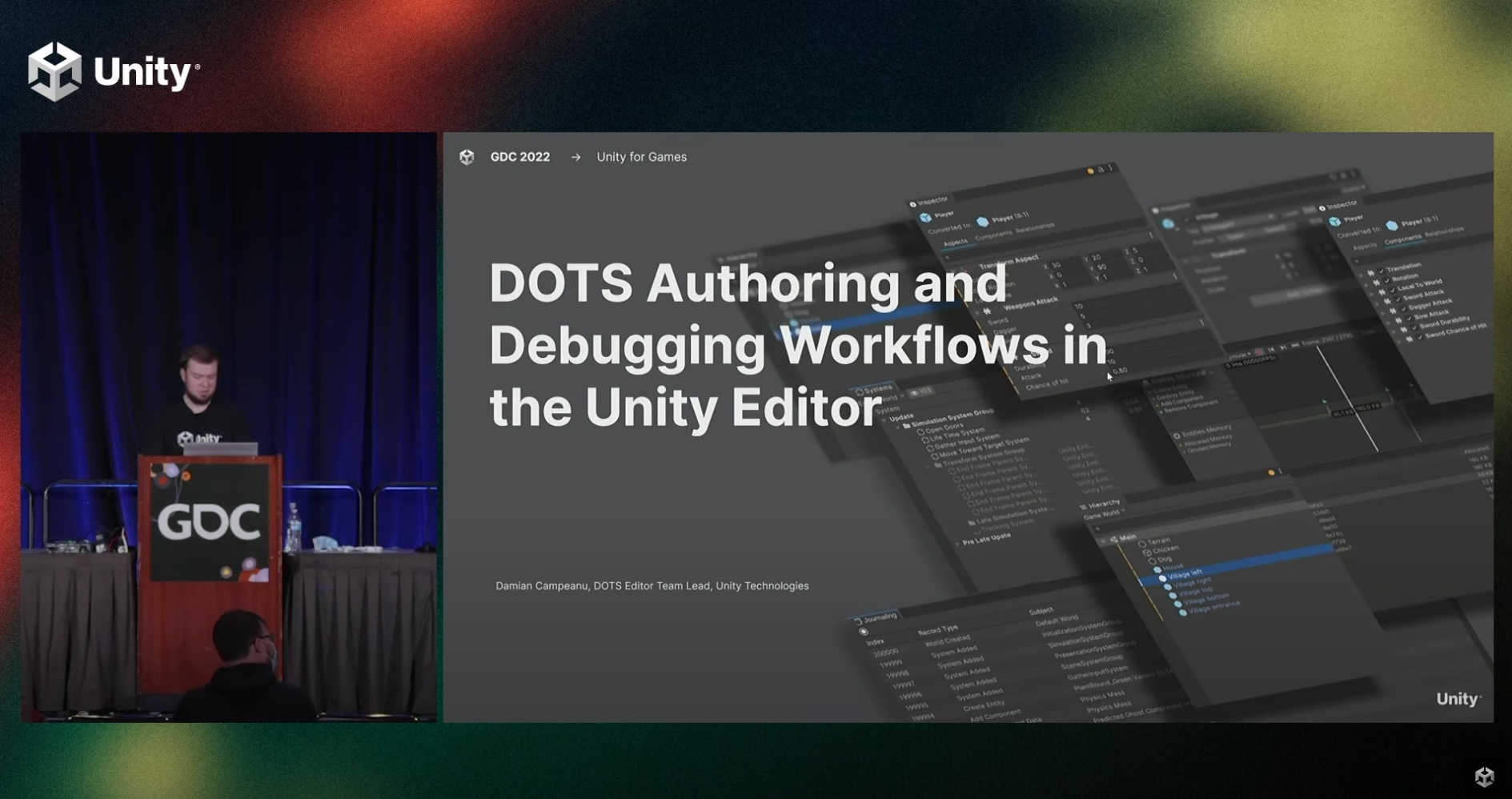1512x799 pixels.
Task: Click the Weapons Attack component icon
Action: [x=988, y=311]
